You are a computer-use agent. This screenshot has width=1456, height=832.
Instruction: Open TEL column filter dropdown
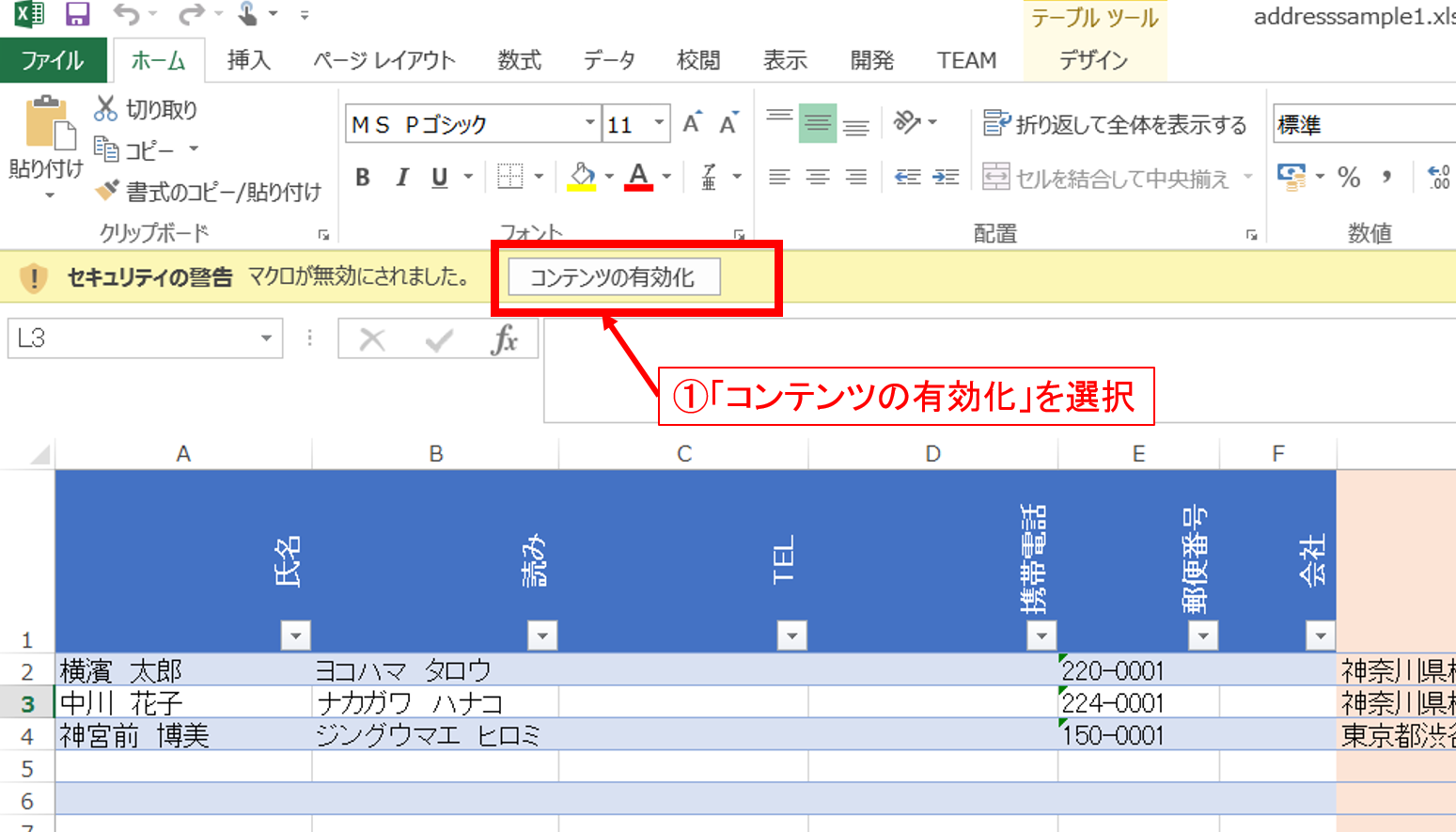pos(792,636)
